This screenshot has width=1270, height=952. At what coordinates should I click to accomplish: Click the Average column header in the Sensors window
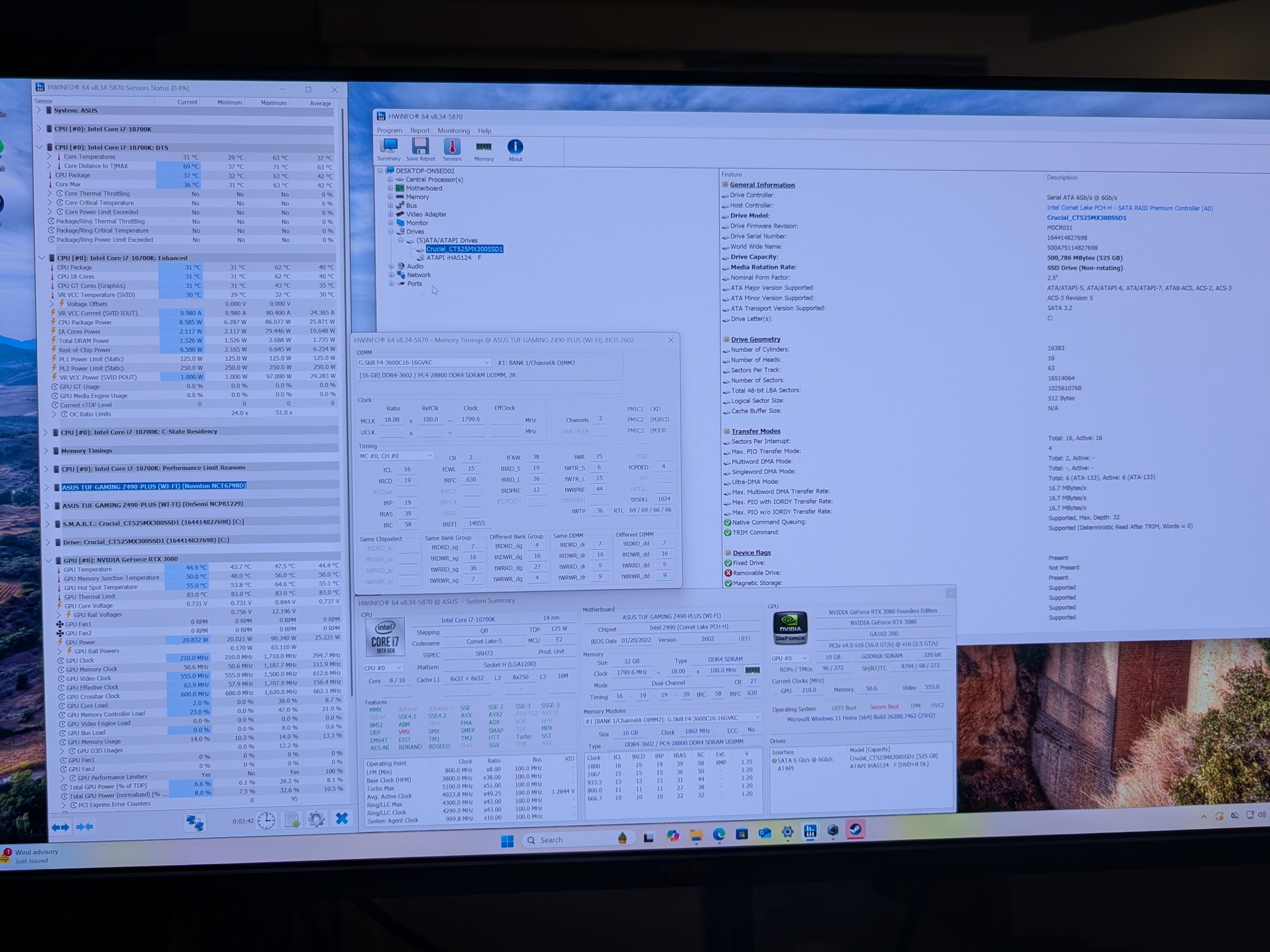point(321,104)
